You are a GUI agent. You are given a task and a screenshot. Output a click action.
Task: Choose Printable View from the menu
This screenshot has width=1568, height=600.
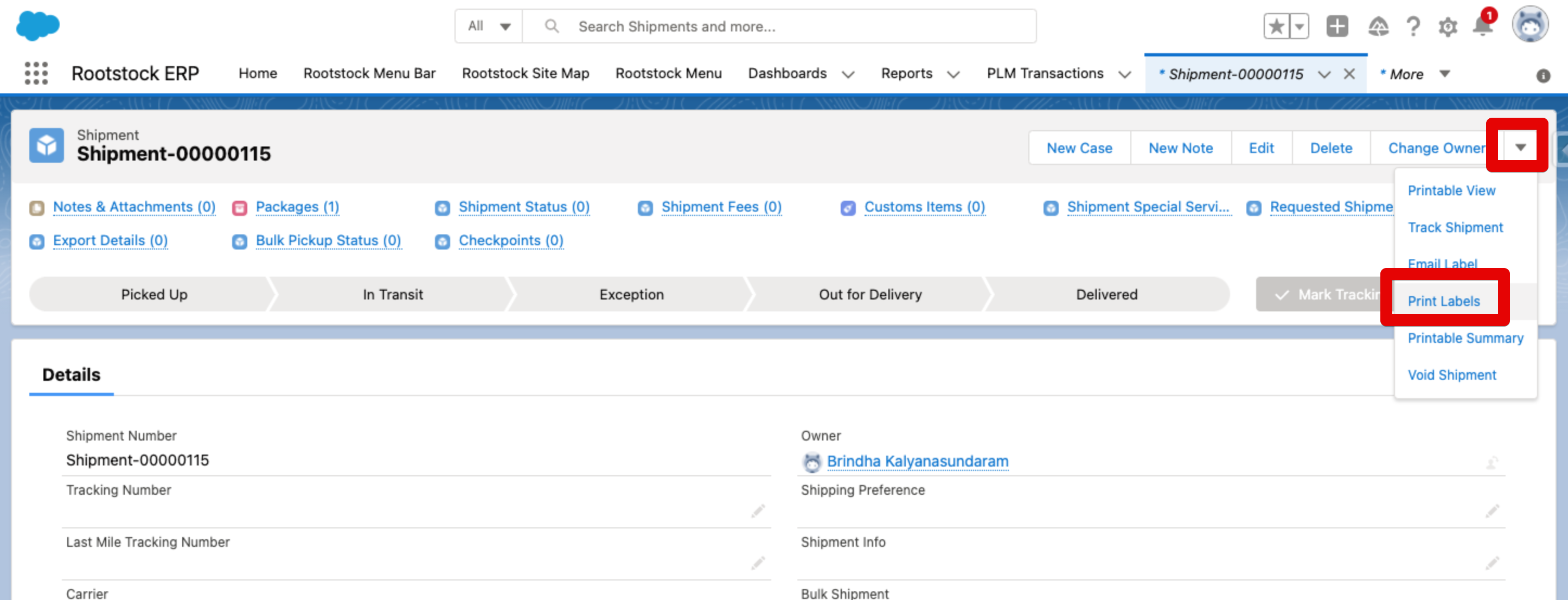1451,190
